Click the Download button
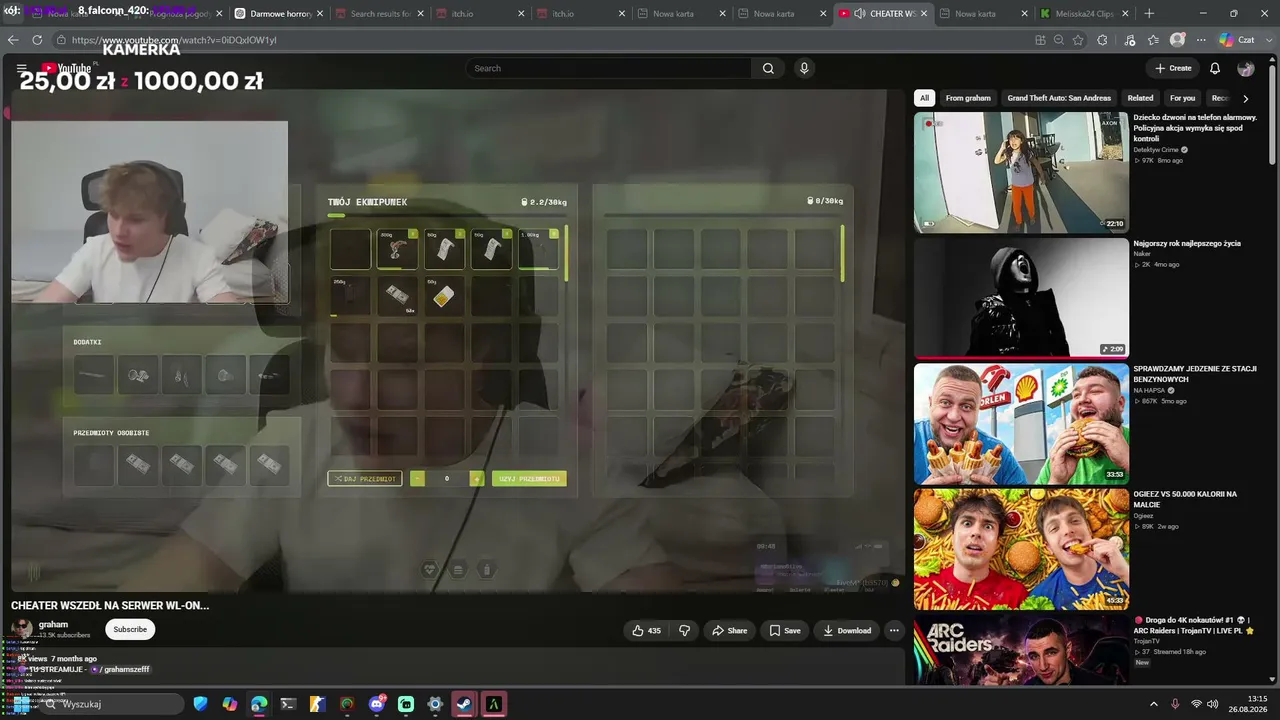Screen dimensions: 1280x720 (847, 630)
